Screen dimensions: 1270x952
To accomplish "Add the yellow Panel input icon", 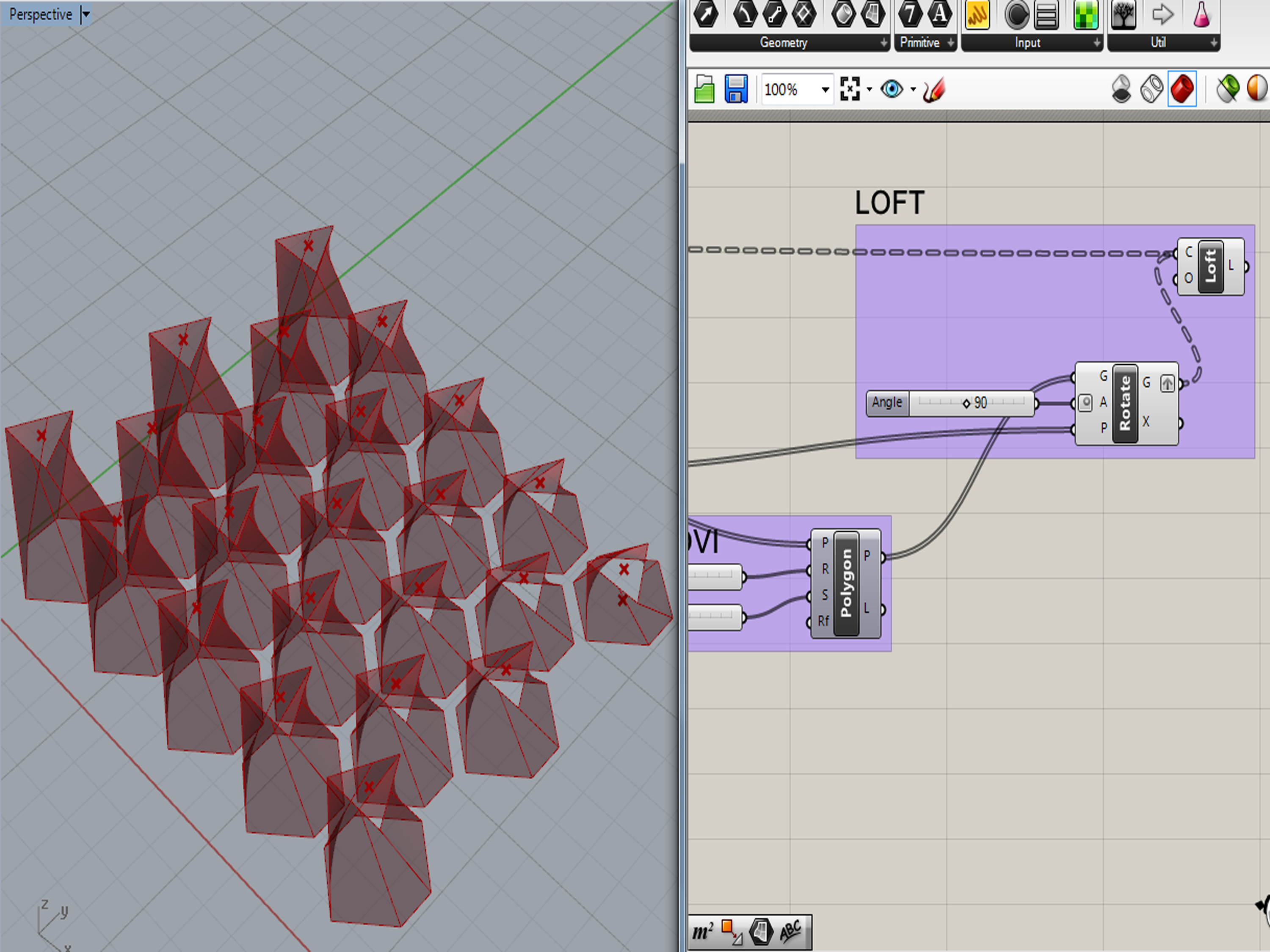I will tap(977, 14).
